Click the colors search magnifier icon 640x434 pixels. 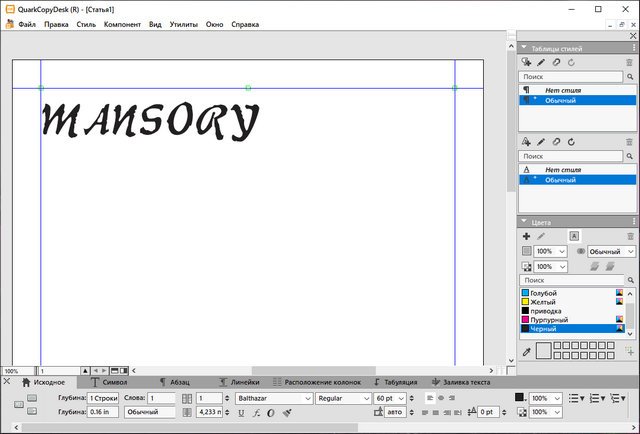pos(631,280)
